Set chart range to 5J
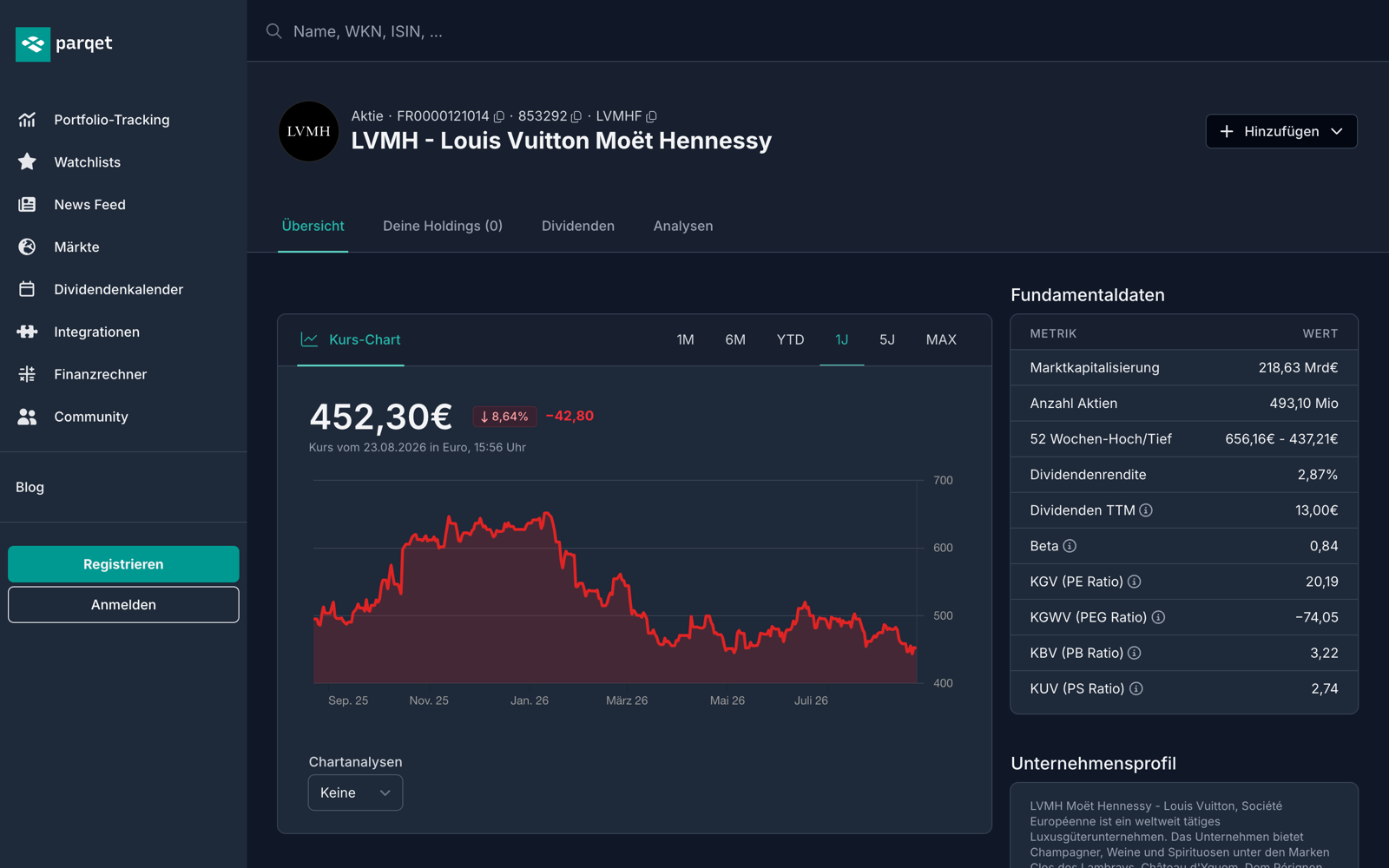This screenshot has width=1389, height=868. tap(887, 339)
